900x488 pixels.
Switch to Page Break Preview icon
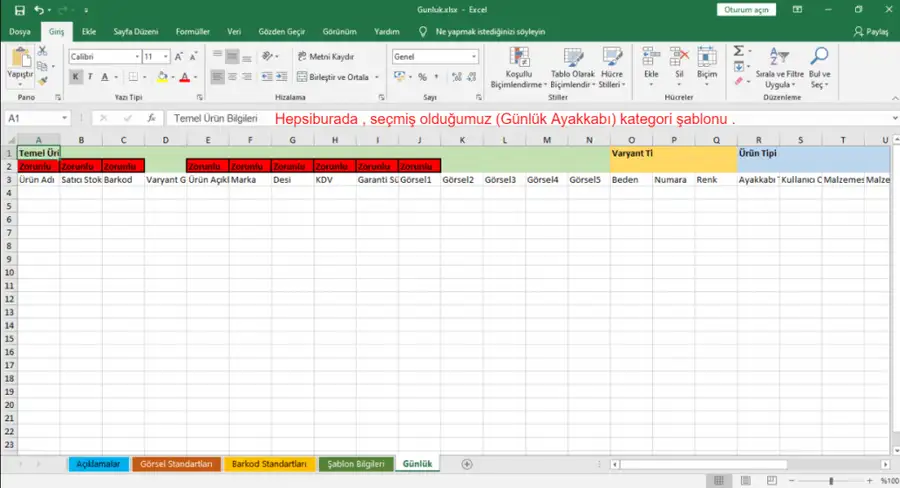pos(772,481)
